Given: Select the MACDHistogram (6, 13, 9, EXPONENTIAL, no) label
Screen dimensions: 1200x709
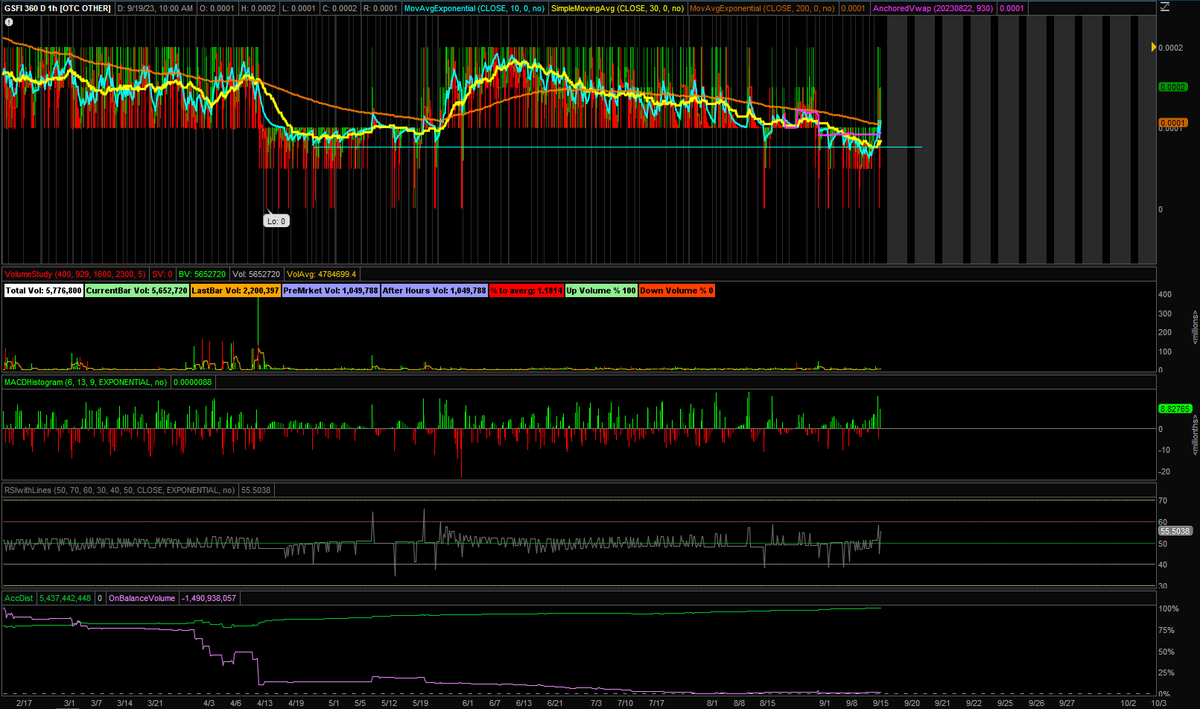Looking at the screenshot, I should coord(86,381).
